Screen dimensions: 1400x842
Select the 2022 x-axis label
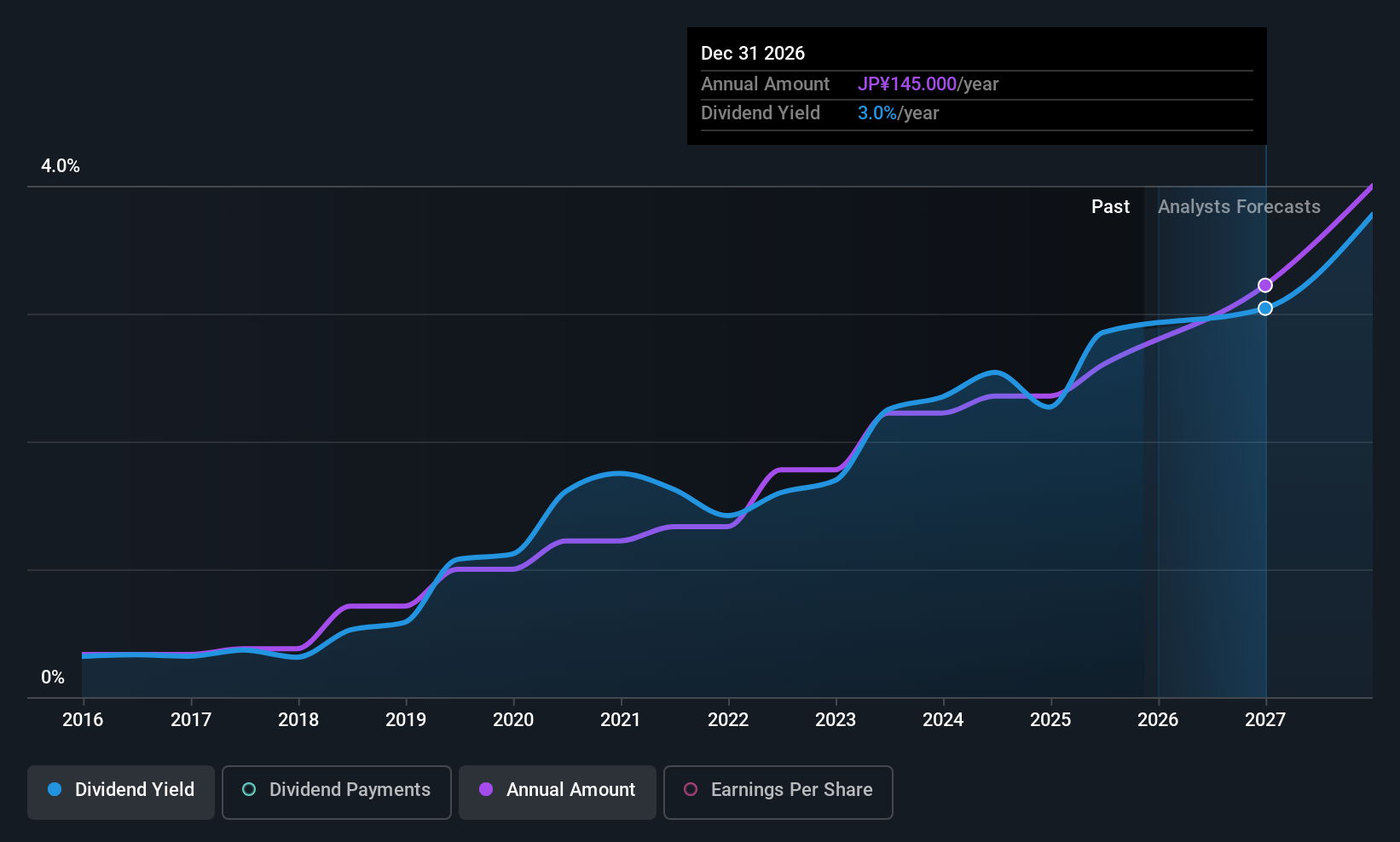click(x=728, y=720)
